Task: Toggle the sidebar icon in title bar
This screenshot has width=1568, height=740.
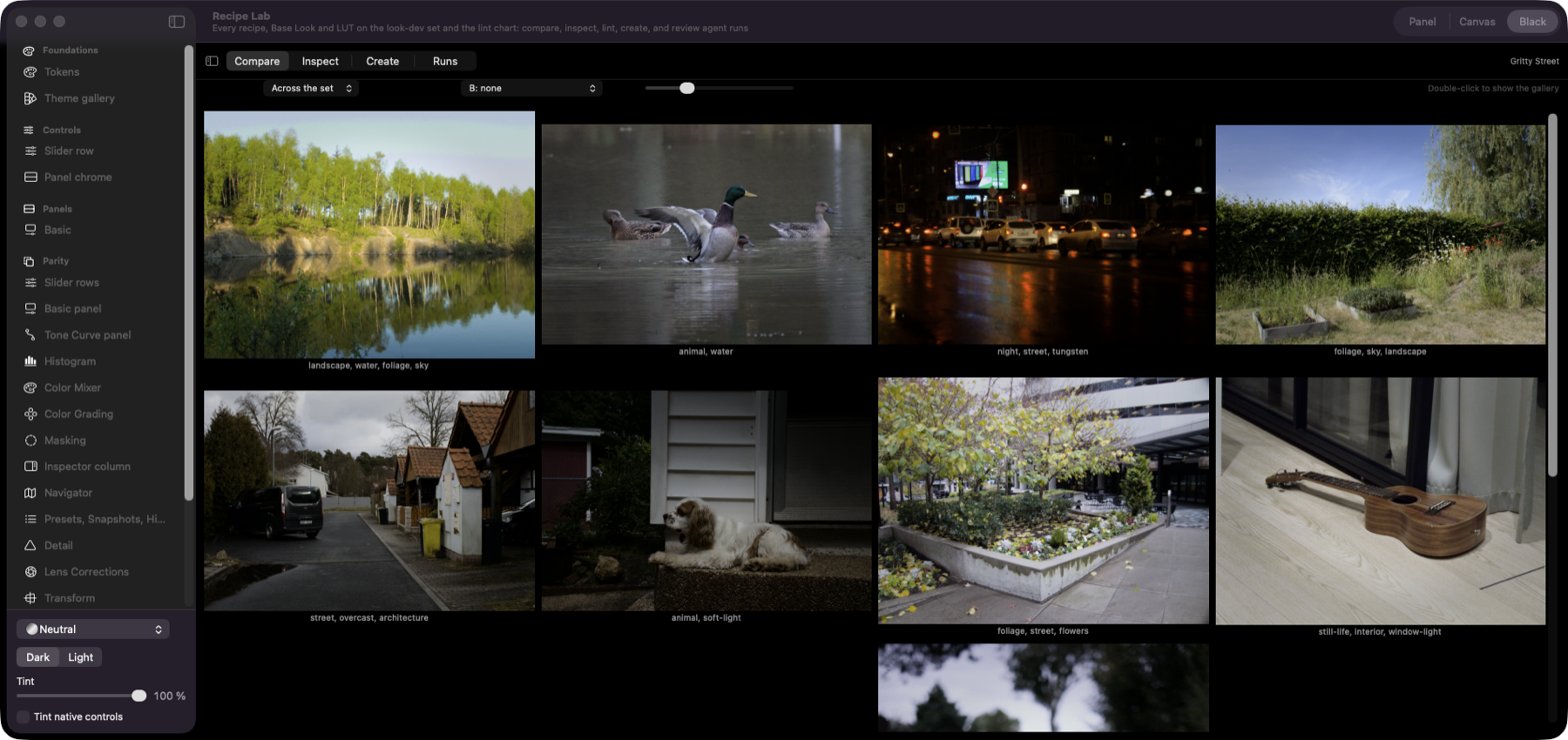Action: click(177, 21)
